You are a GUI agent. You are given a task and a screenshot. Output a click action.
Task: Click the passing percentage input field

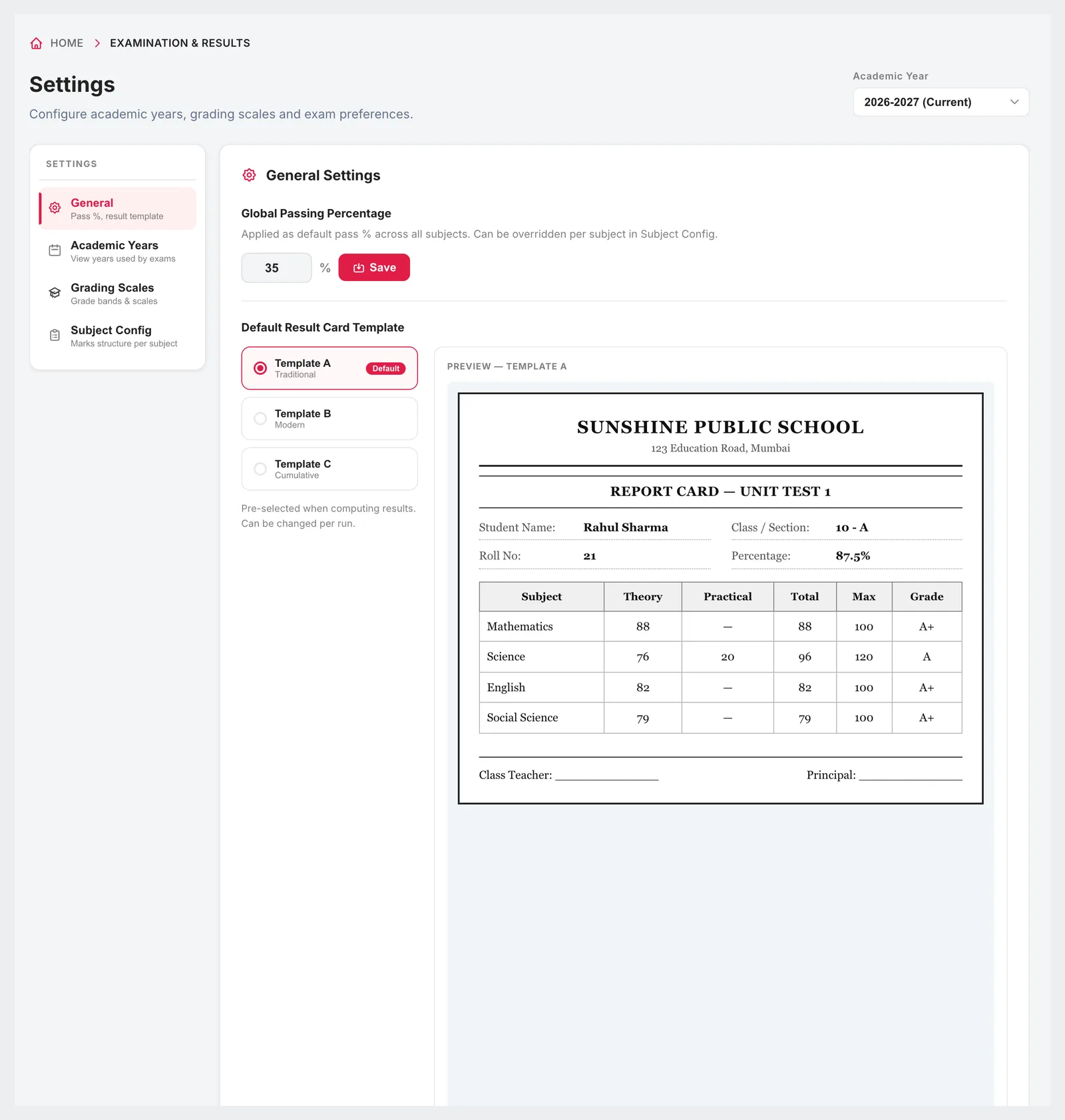276,268
